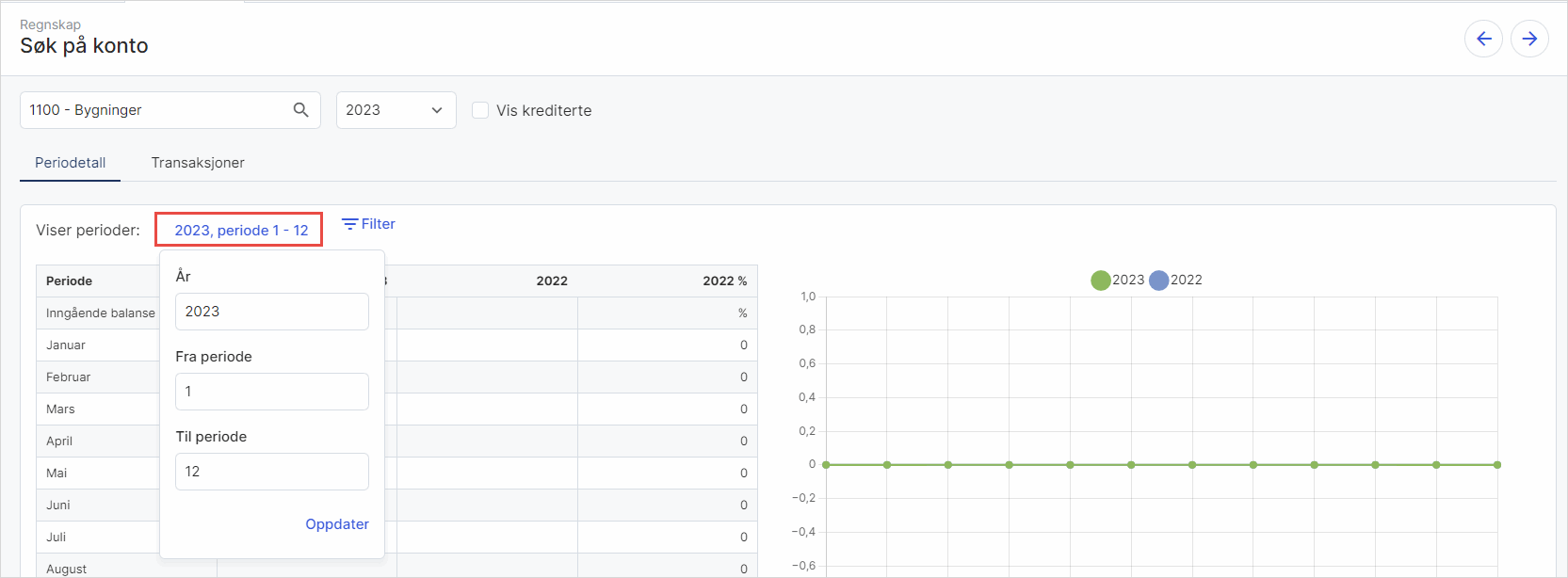Select the Periodetall tab

click(71, 163)
